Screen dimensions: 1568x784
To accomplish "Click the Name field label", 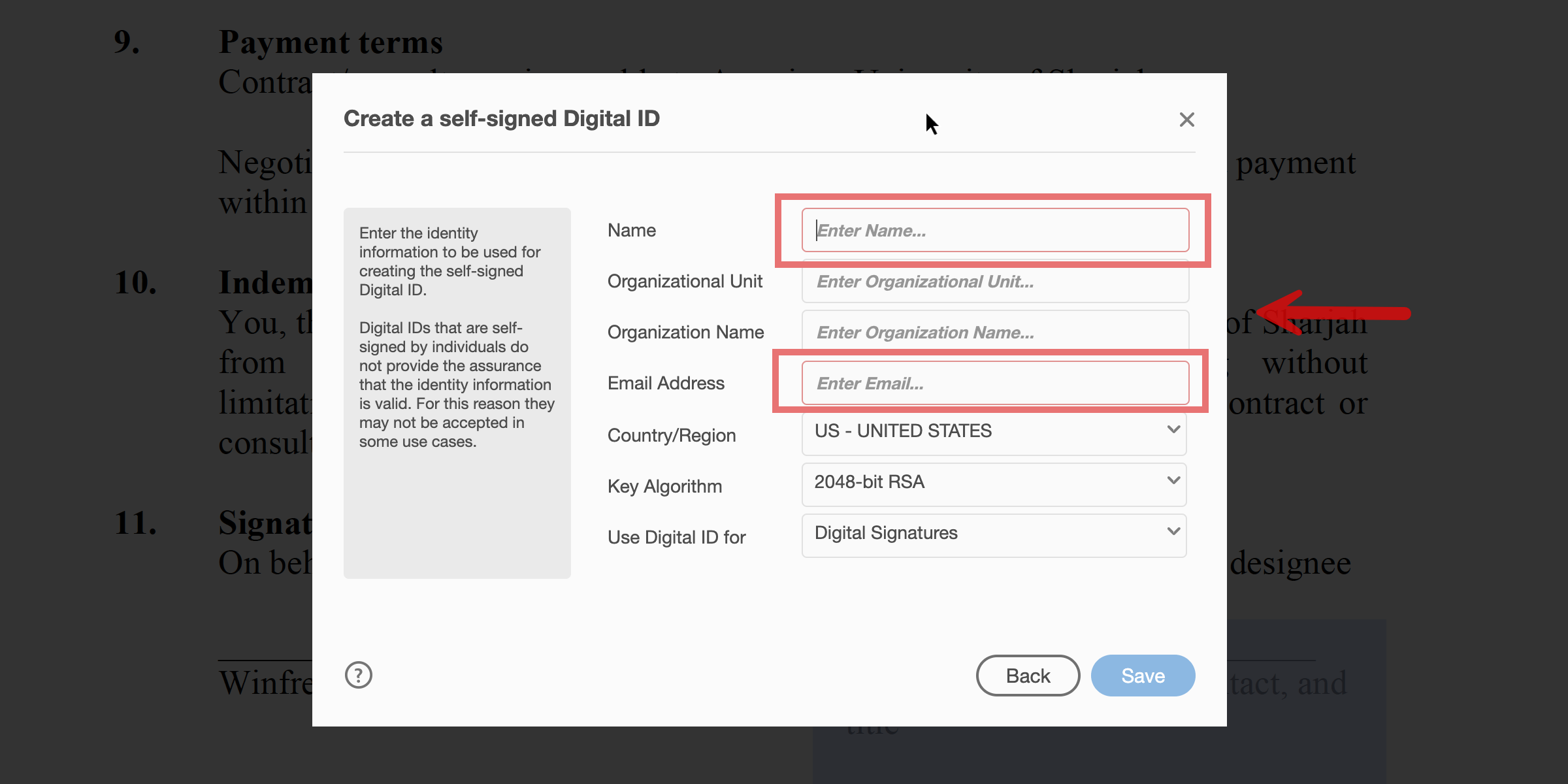I will pyautogui.click(x=631, y=230).
